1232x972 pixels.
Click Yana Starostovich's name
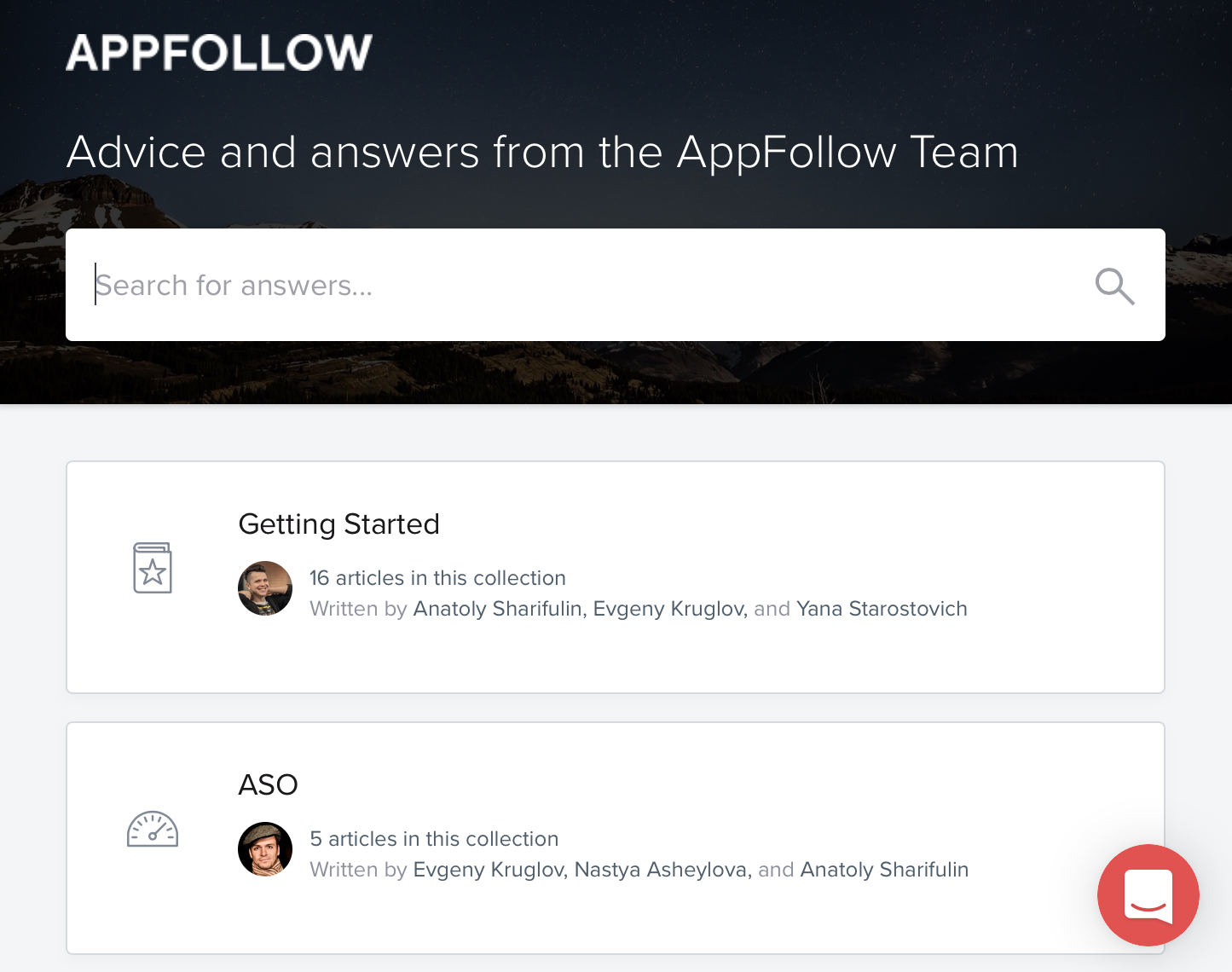pyautogui.click(x=882, y=609)
